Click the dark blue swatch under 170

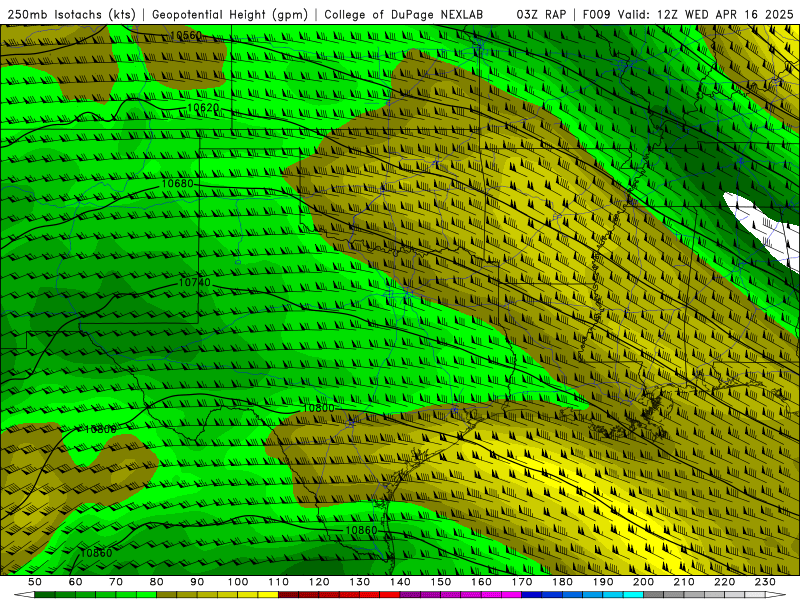click(532, 595)
